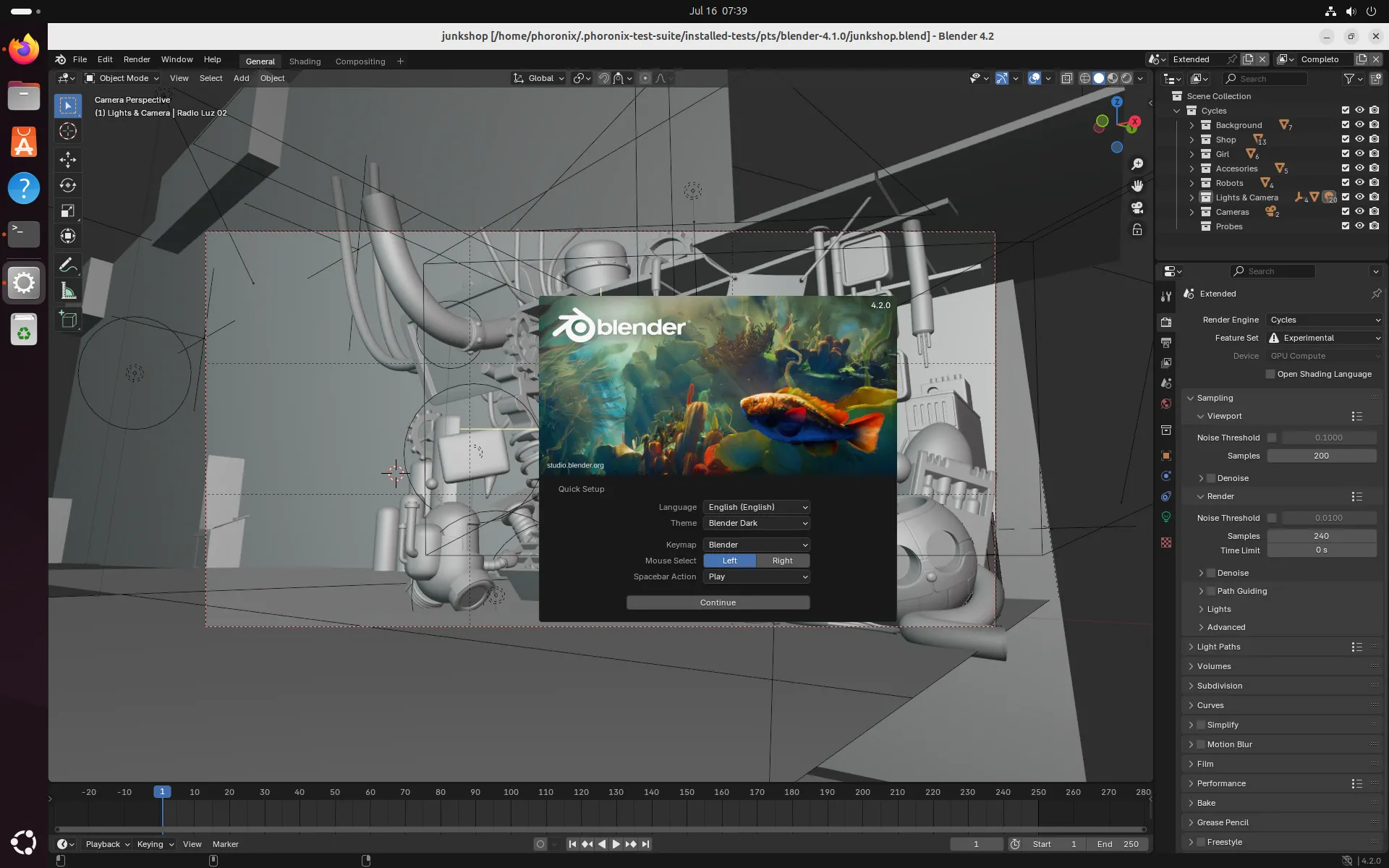Select the Transform tool

(68, 236)
